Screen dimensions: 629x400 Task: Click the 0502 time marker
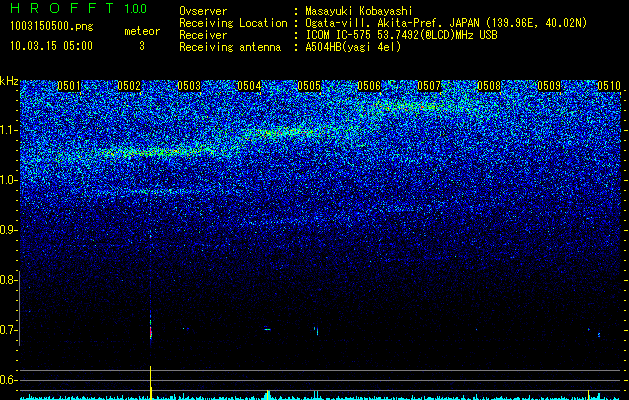pos(129,86)
